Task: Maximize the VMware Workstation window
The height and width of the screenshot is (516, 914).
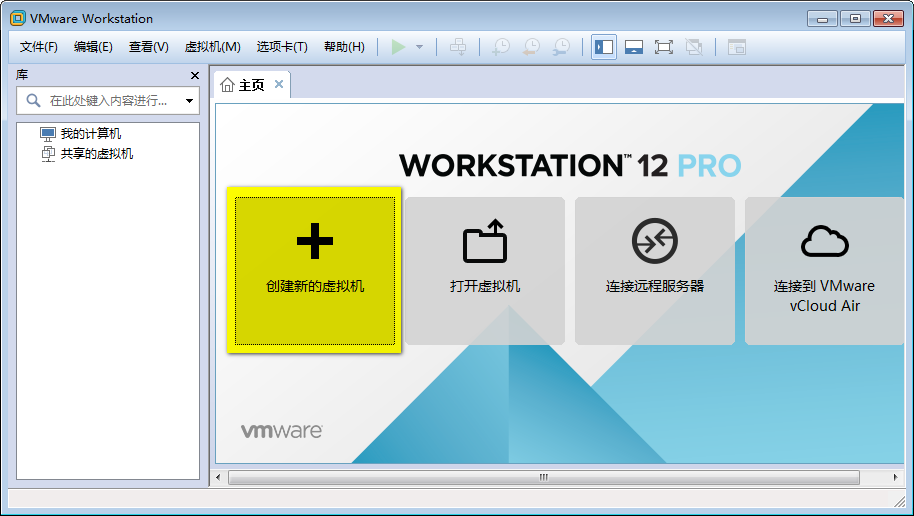Action: point(855,19)
